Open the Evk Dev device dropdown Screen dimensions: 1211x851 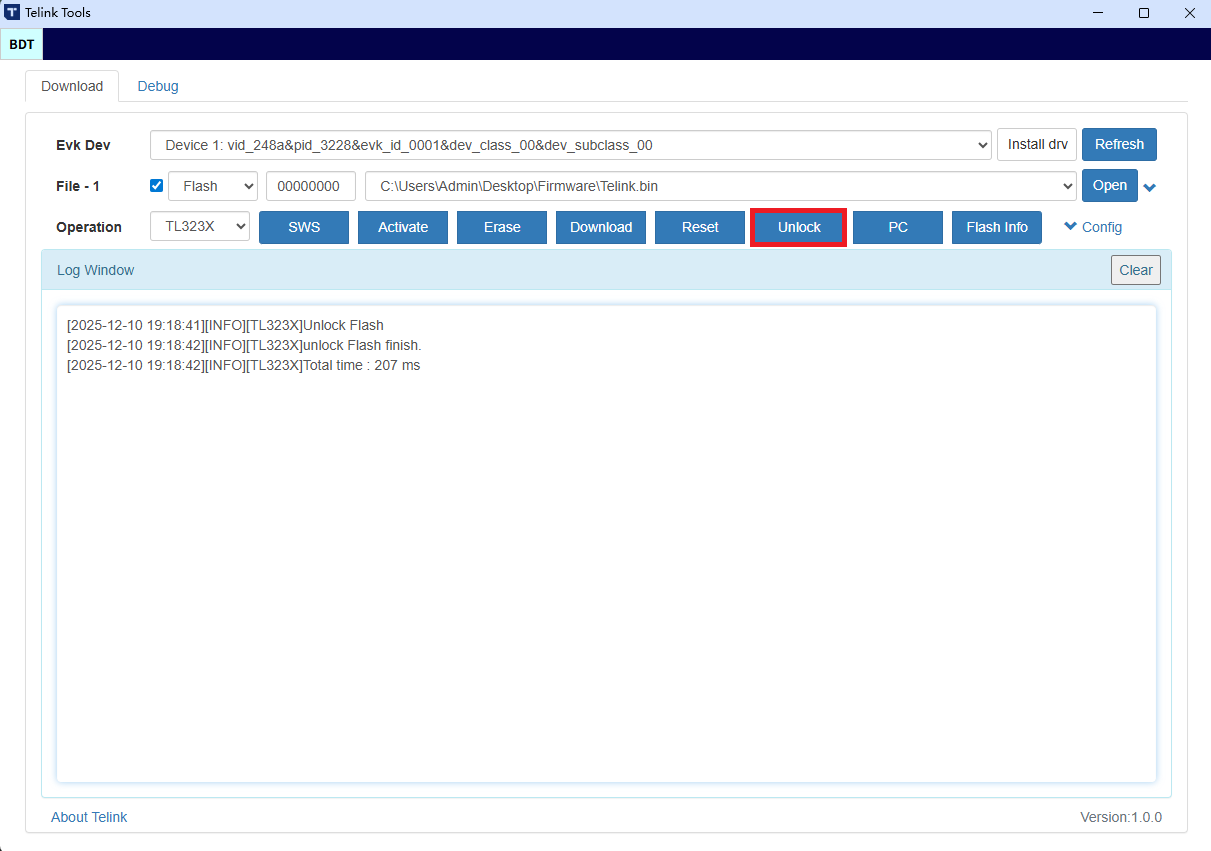click(570, 145)
